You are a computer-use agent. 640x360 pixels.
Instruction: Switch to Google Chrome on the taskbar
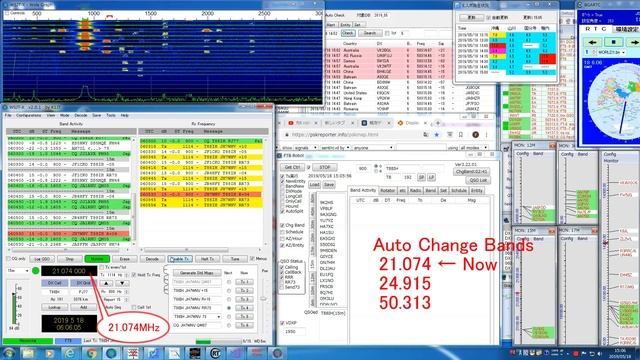pyautogui.click(x=91, y=353)
